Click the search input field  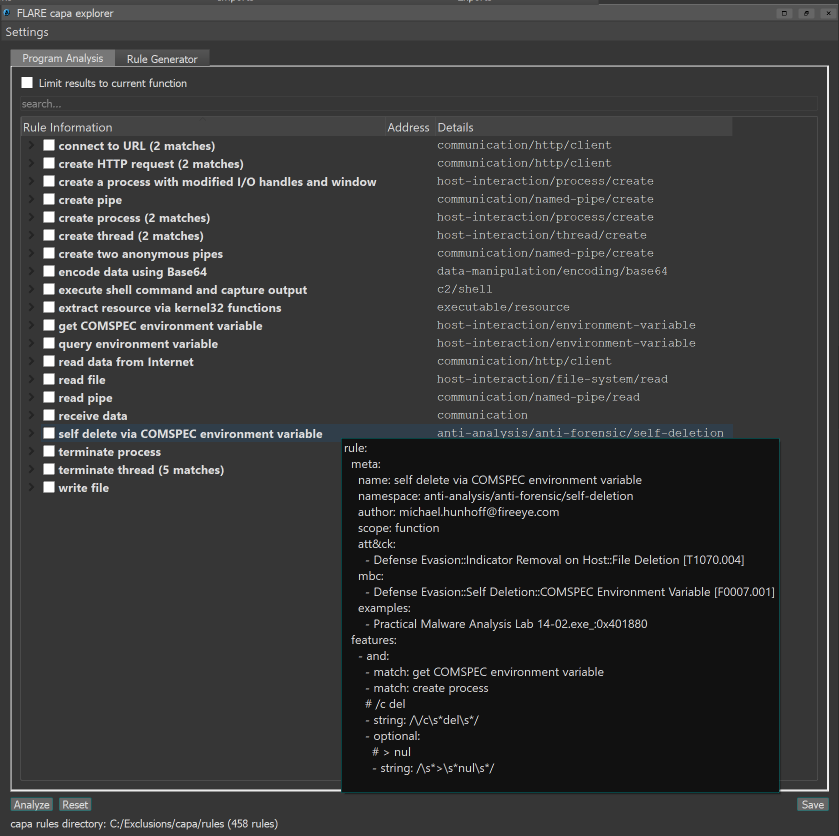pos(419,103)
